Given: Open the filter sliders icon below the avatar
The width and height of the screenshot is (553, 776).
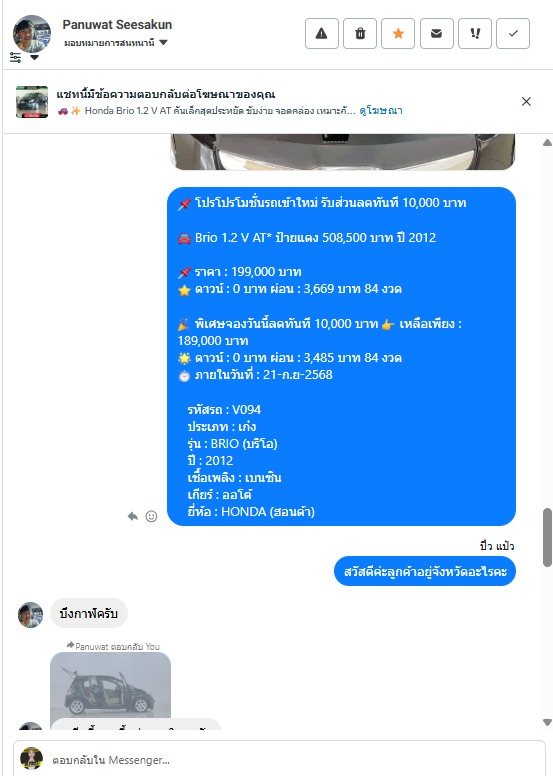Looking at the screenshot, I should (15, 57).
